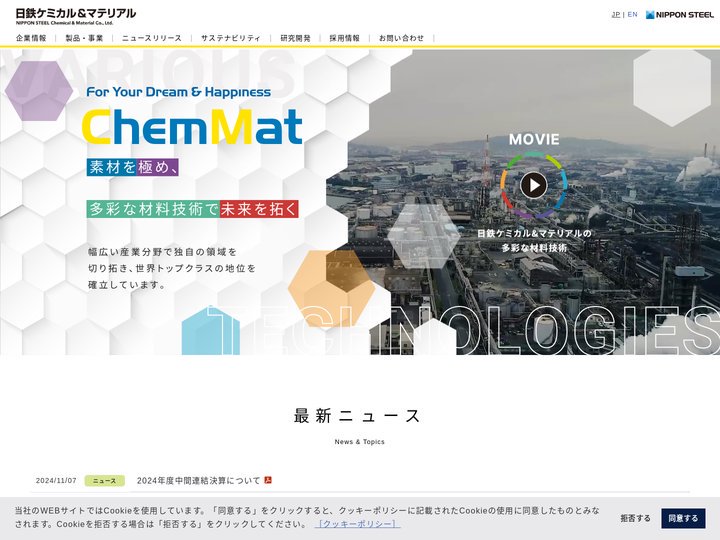This screenshot has width=720, height=540.
Task: Open the NIPPON STEEL group logo link
Action: pyautogui.click(x=680, y=15)
